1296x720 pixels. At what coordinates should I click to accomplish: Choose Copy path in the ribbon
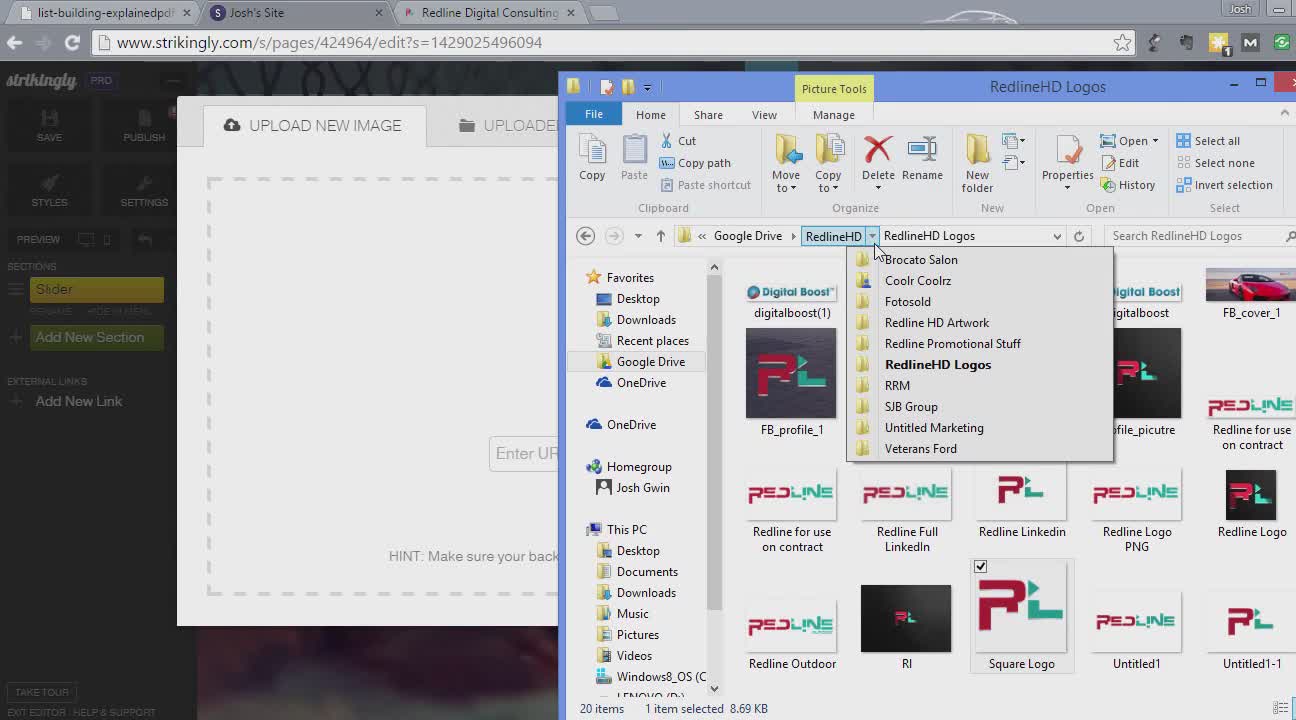coord(695,163)
